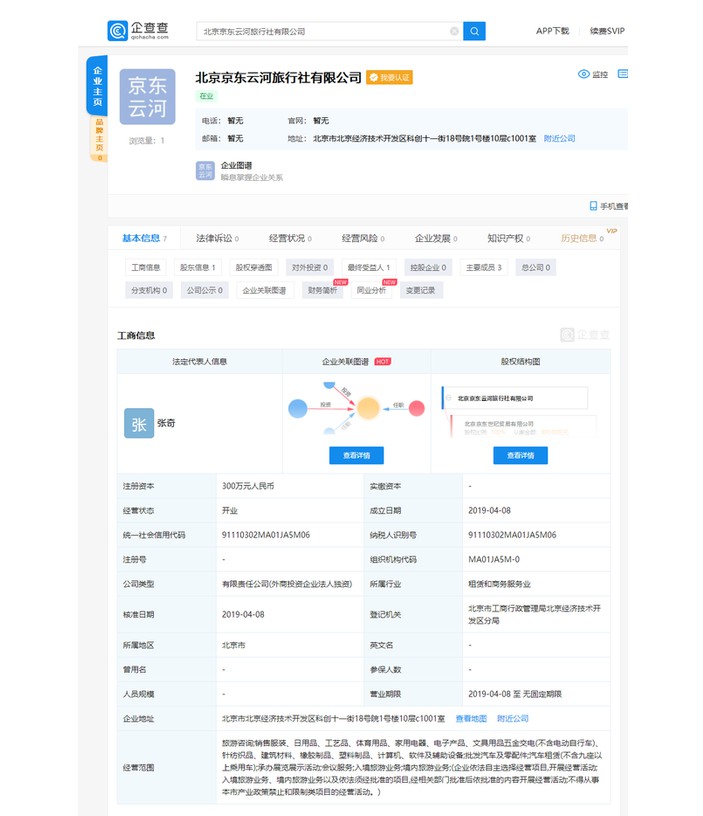
Task: Select 分支机构 0 sub-tab
Action: 149,290
